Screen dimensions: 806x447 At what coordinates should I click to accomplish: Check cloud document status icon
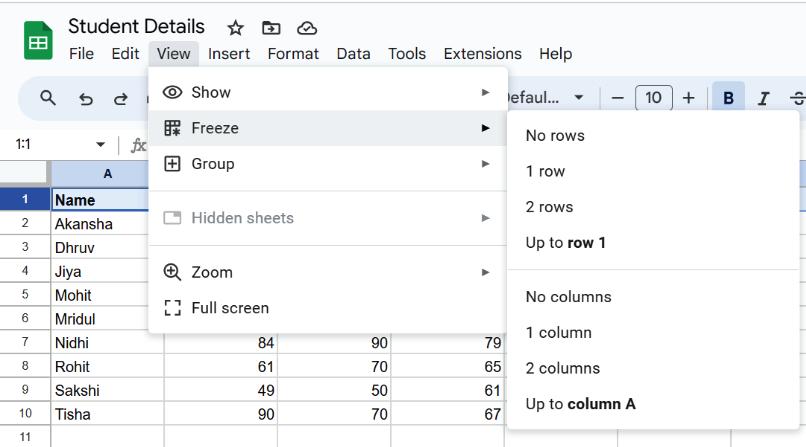click(x=307, y=28)
